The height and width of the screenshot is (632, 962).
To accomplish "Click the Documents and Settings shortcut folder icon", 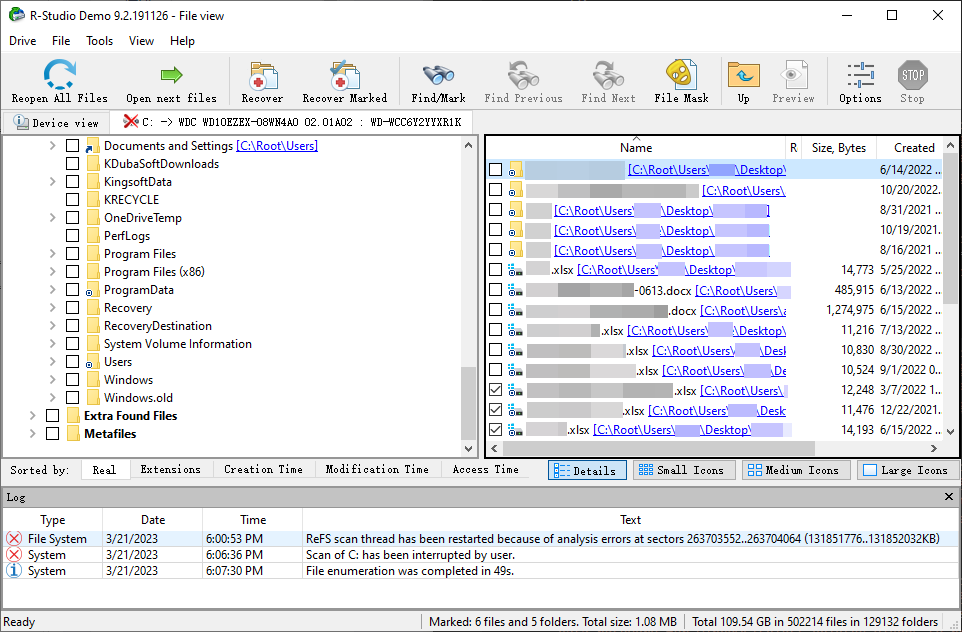I will click(x=93, y=146).
